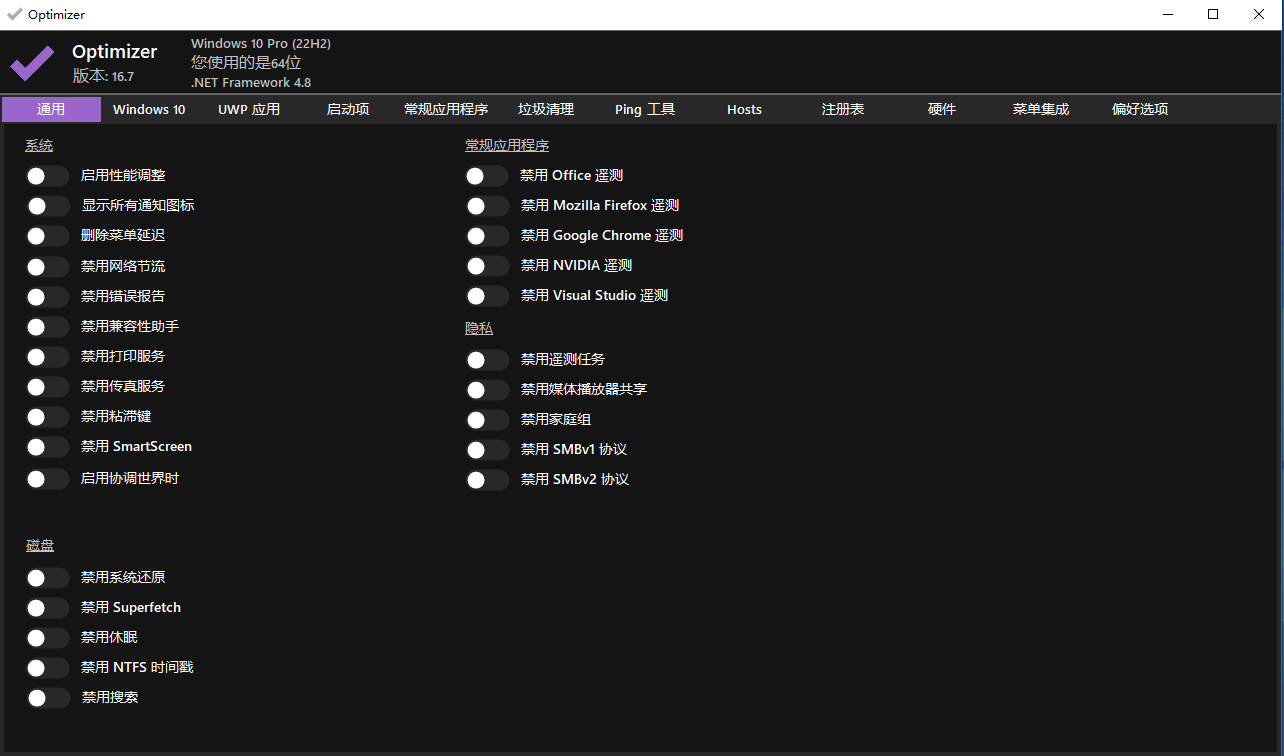The image size is (1284, 756).
Task: Enable 禁用粘滞键 switch
Action: click(48, 417)
